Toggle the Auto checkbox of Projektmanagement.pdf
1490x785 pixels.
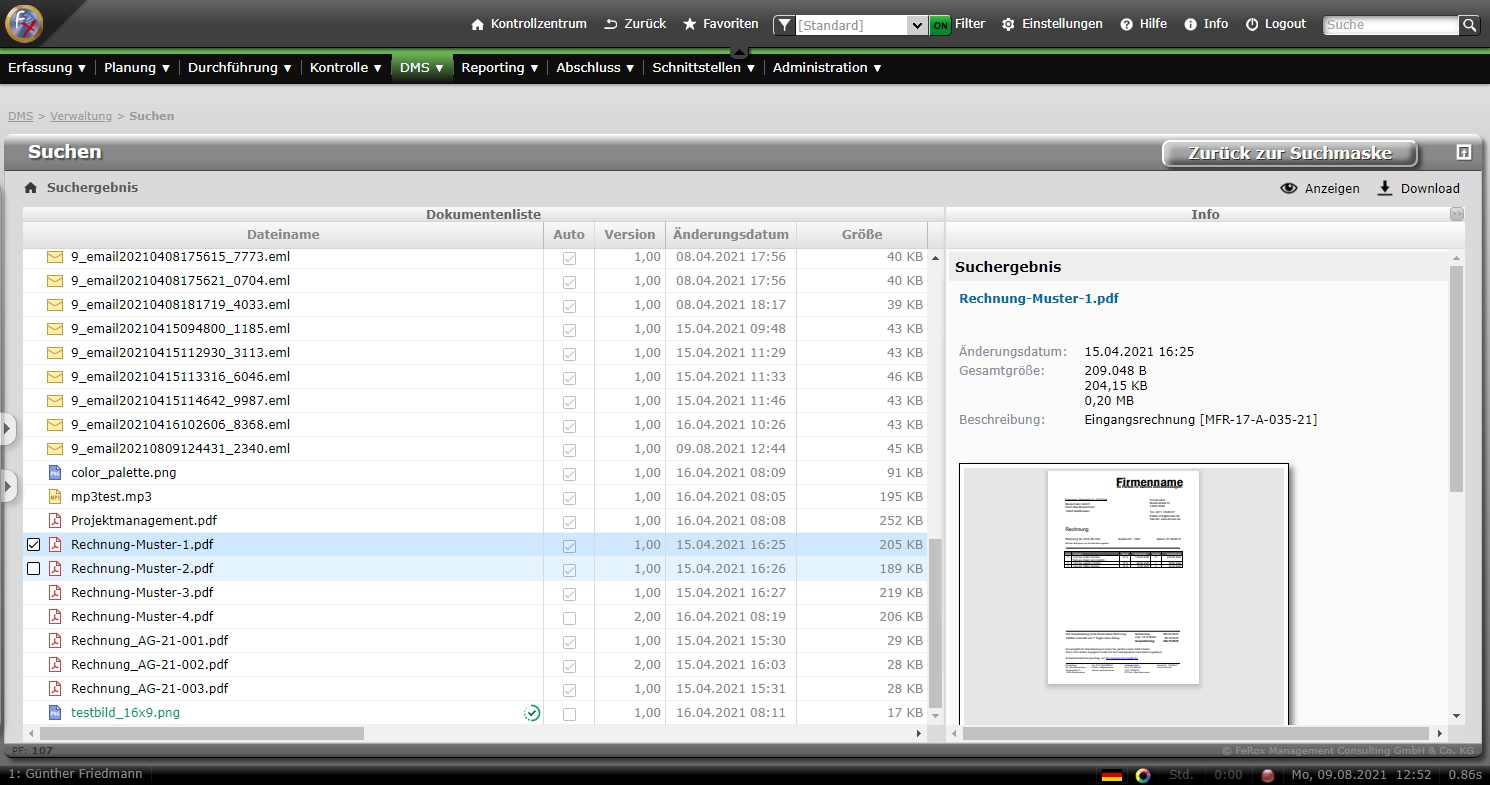click(569, 522)
